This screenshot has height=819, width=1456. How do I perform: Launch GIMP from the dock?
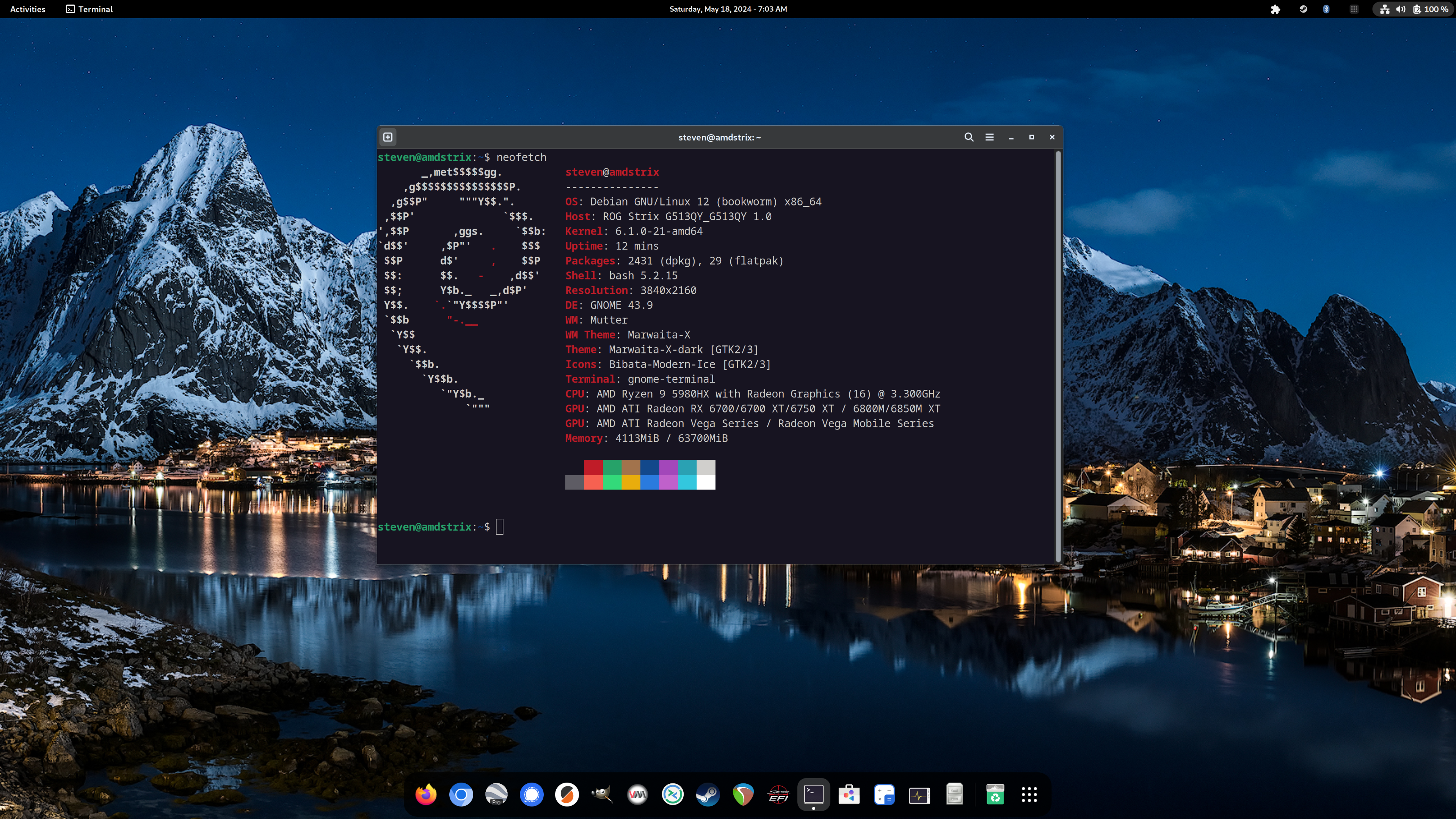point(602,794)
